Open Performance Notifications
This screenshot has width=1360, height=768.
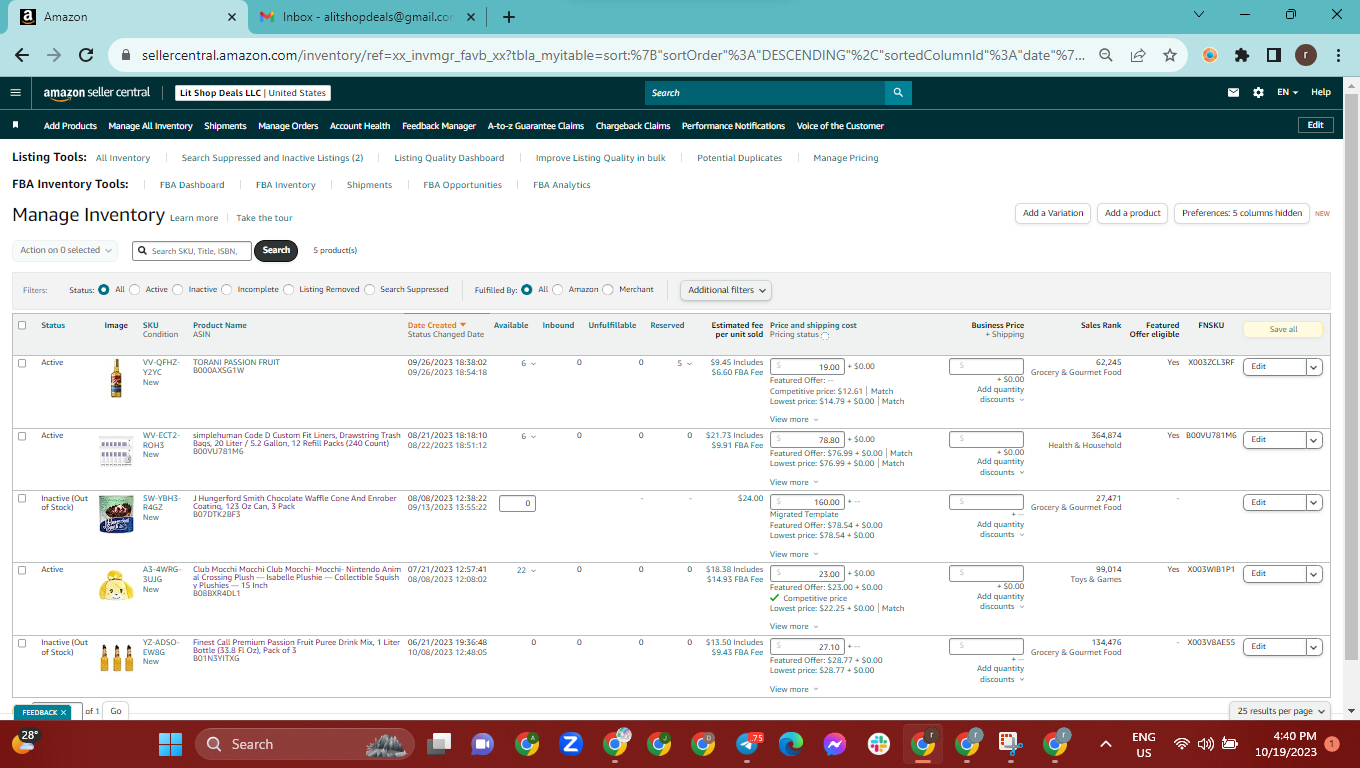click(733, 126)
